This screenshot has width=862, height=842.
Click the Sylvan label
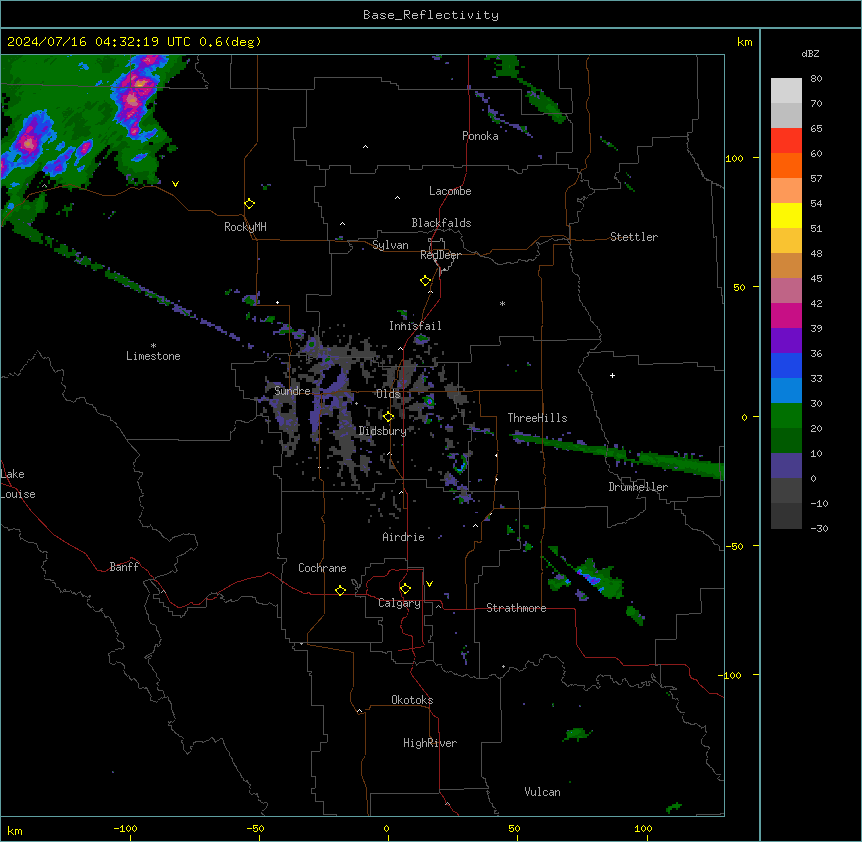(x=390, y=245)
